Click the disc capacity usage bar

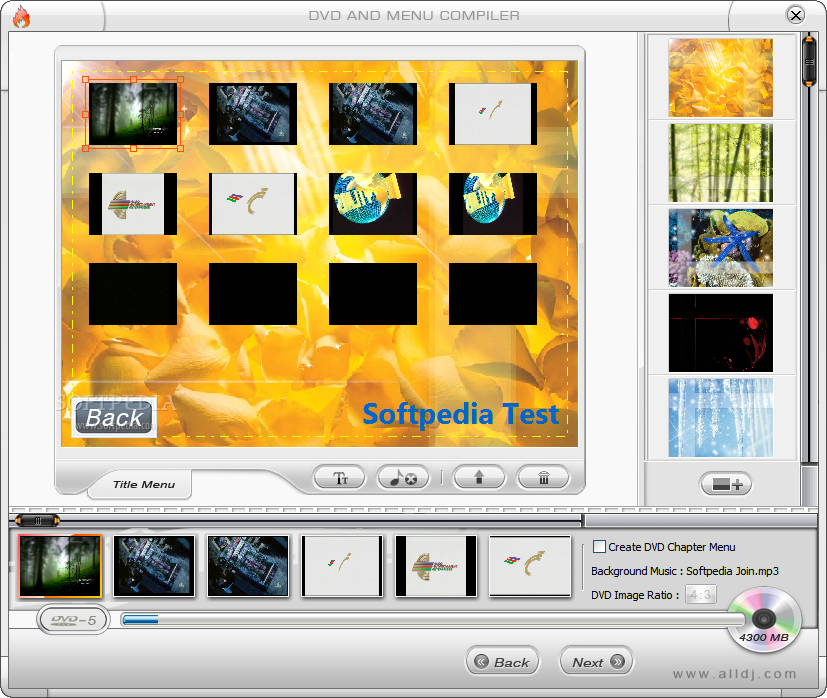(x=432, y=619)
